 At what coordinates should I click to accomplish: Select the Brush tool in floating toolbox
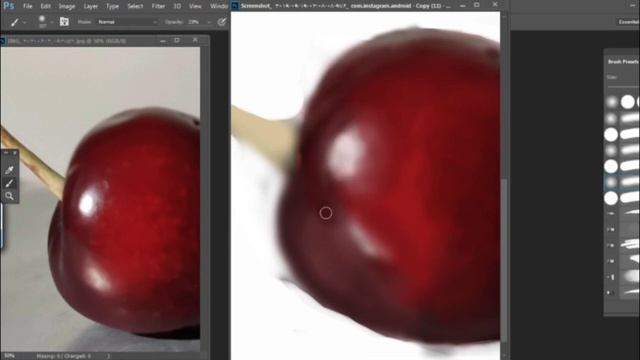coord(9,183)
